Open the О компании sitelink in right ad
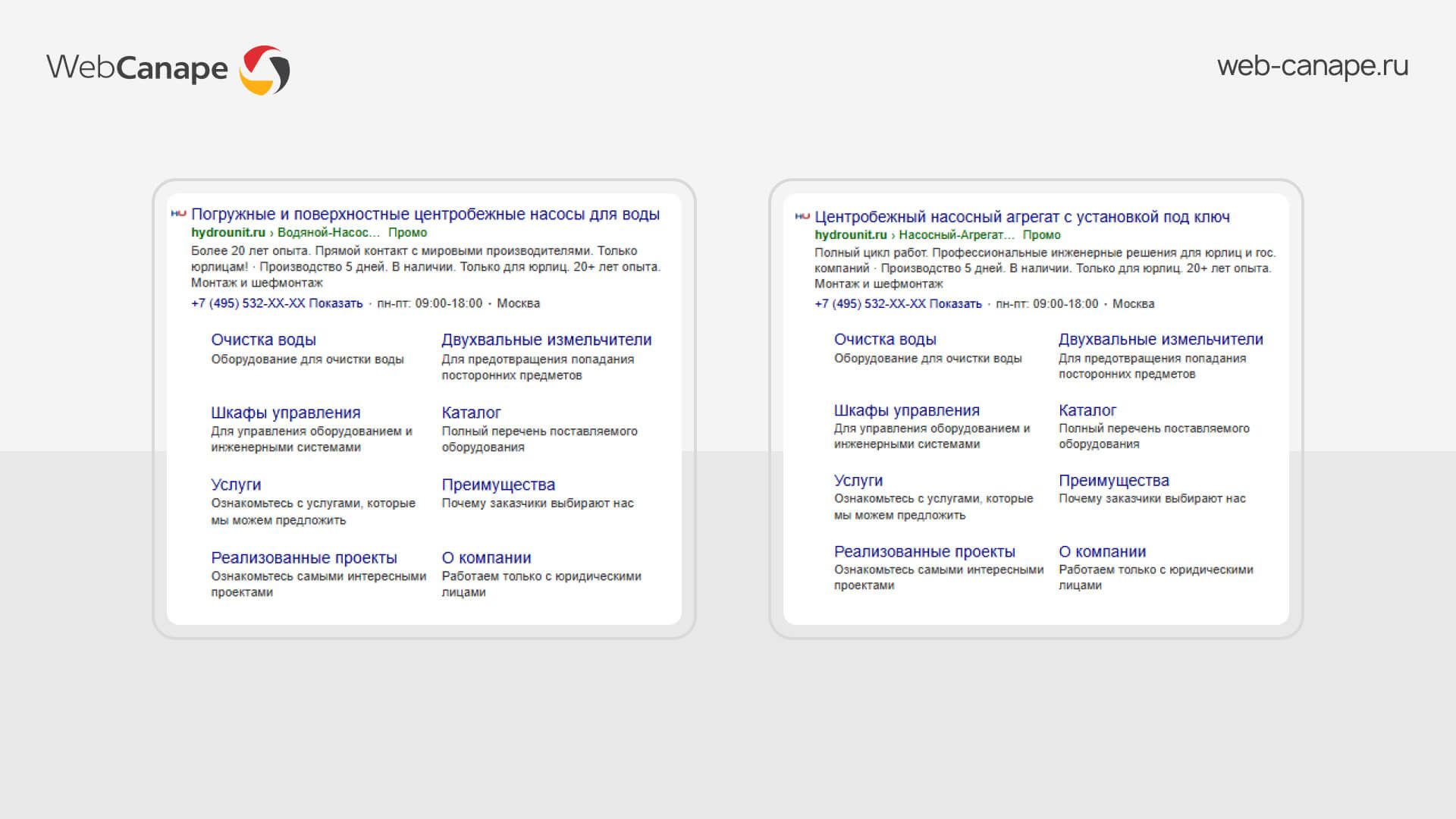1456x819 pixels. coord(1102,552)
